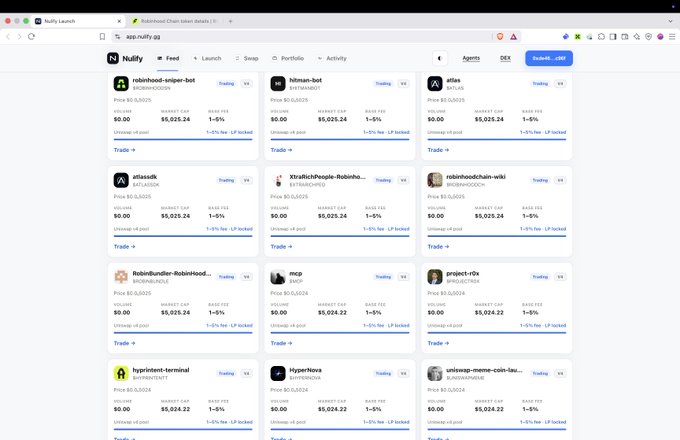This screenshot has width=680, height=440.
Task: Click the XtraRichPeople-Robinhood token icon
Action: (x=278, y=180)
